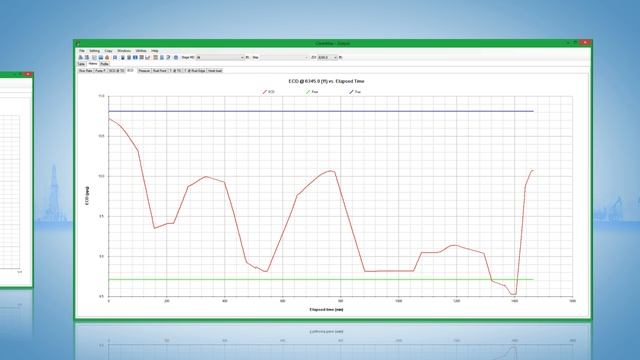Open the File menu
Image resolution: width=640 pixels, height=360 pixels.
click(82, 51)
